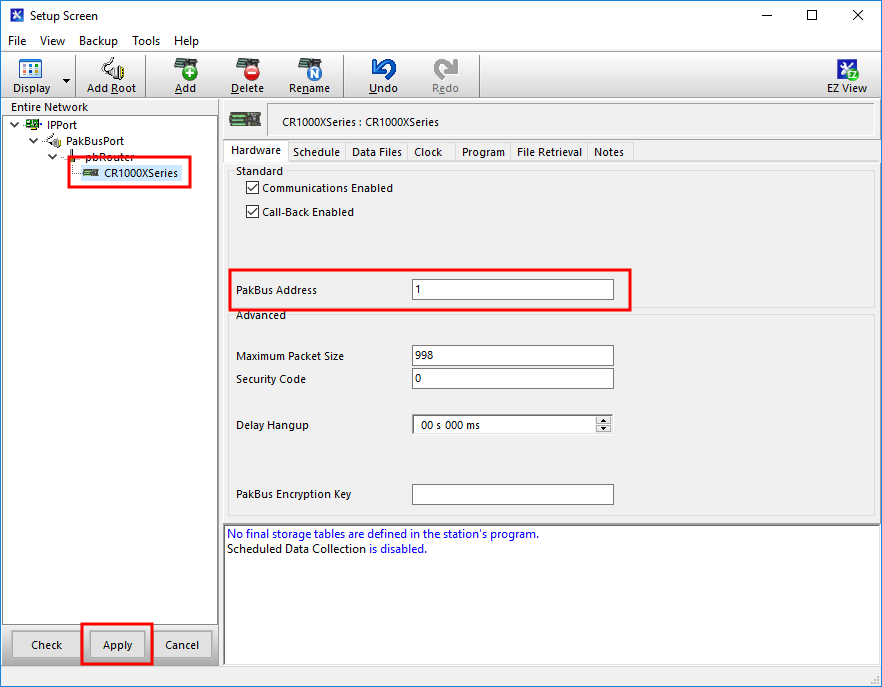Open the Backup menu
882x687 pixels.
tap(98, 41)
